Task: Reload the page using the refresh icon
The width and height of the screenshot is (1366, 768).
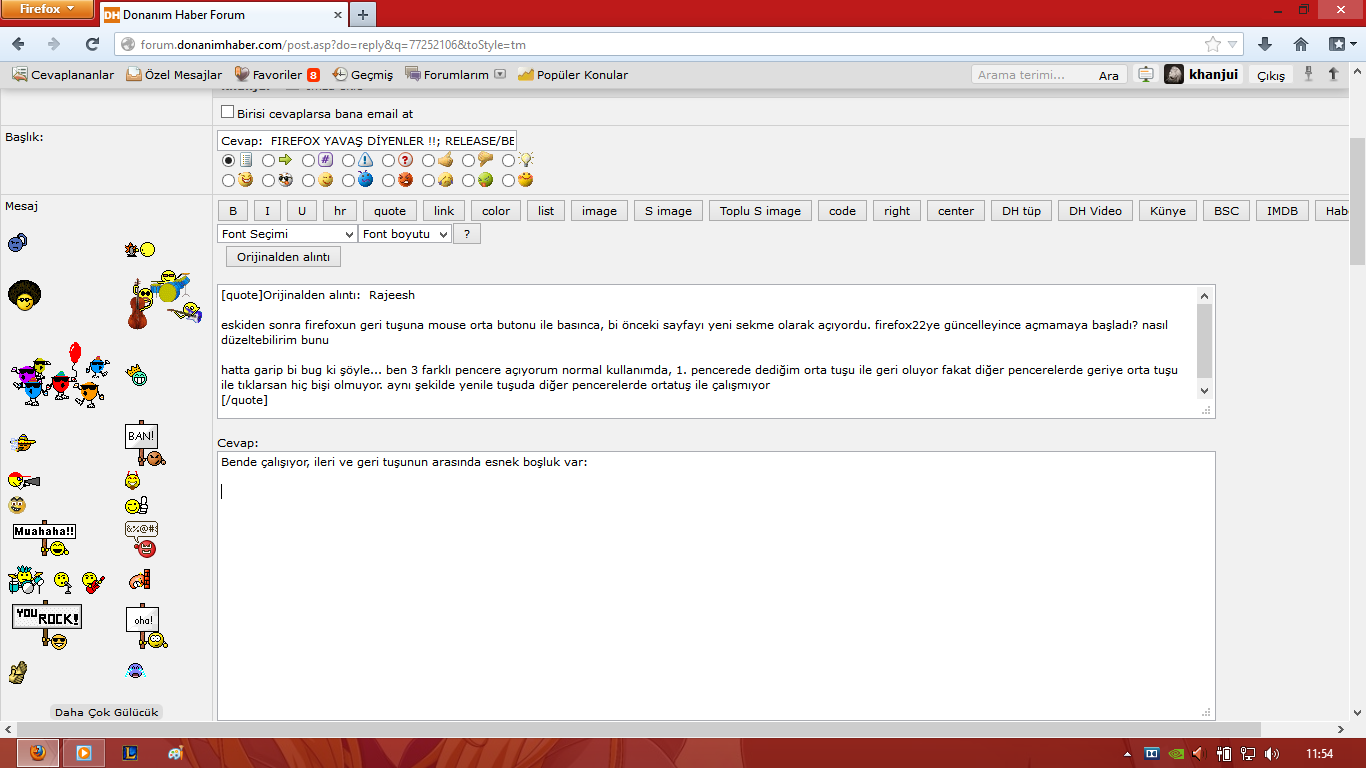Action: tap(92, 44)
